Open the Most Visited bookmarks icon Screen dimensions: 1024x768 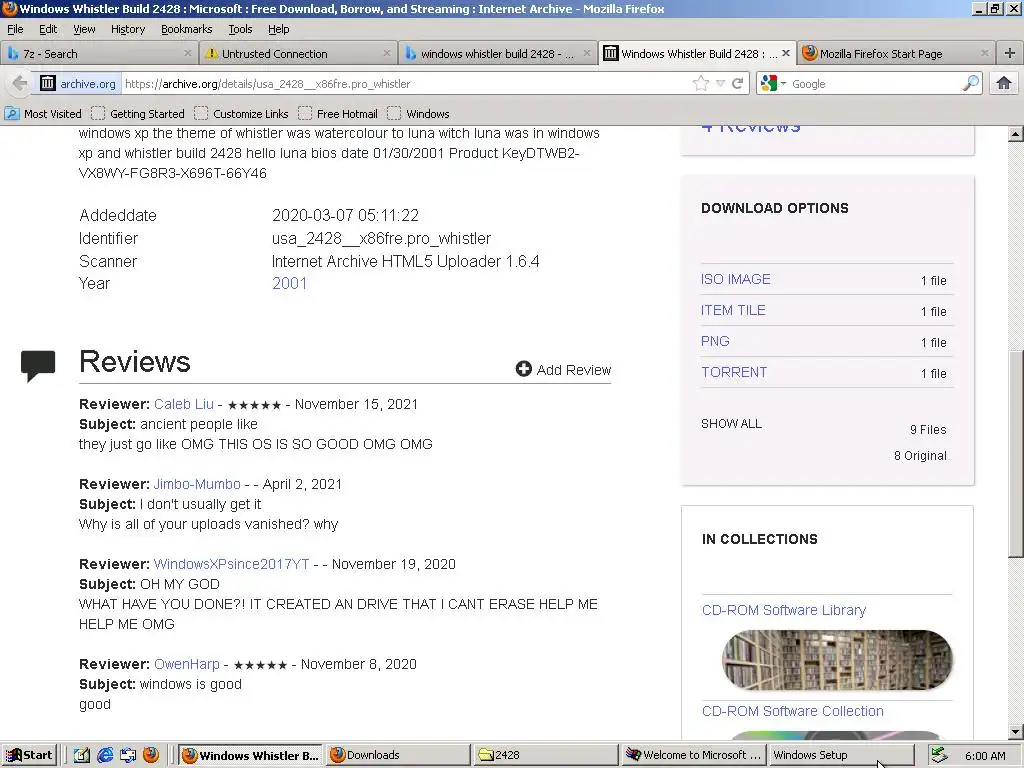[12, 114]
